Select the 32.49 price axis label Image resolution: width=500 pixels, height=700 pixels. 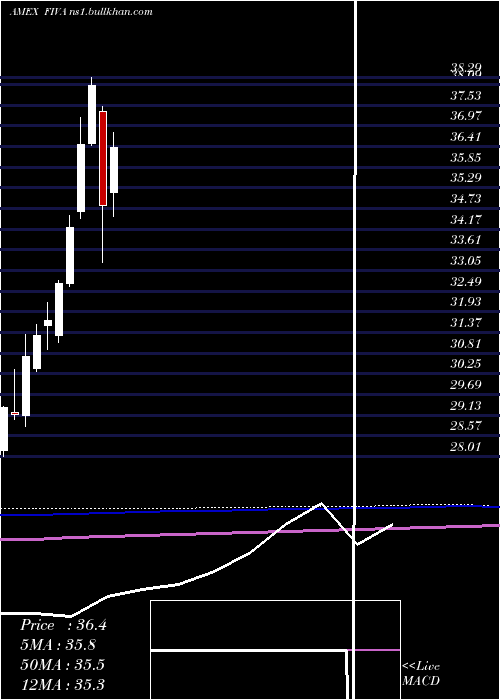pyautogui.click(x=466, y=281)
